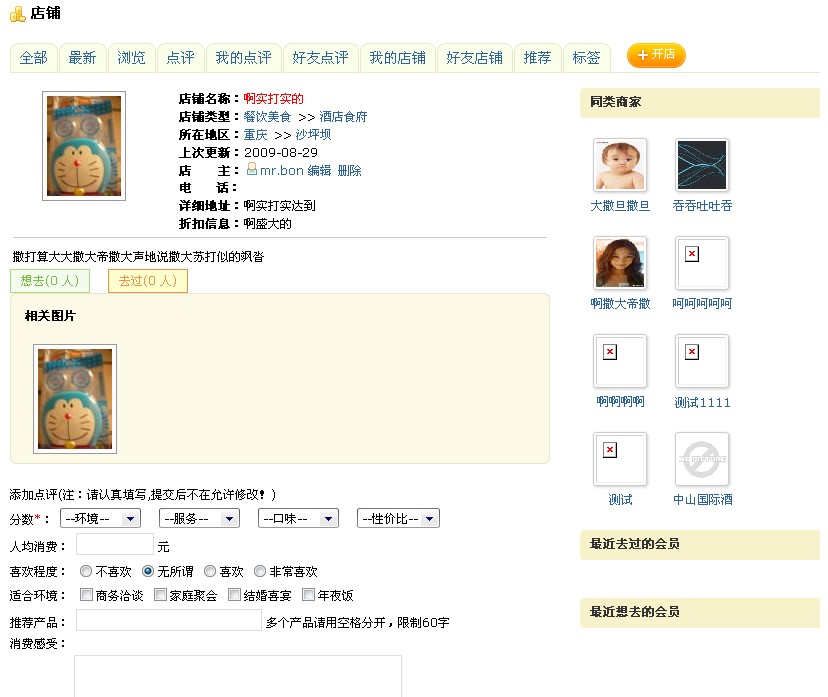Open the 大撒旦撒旦 baby shop thumbnail
The height and width of the screenshot is (697, 828).
pos(620,165)
